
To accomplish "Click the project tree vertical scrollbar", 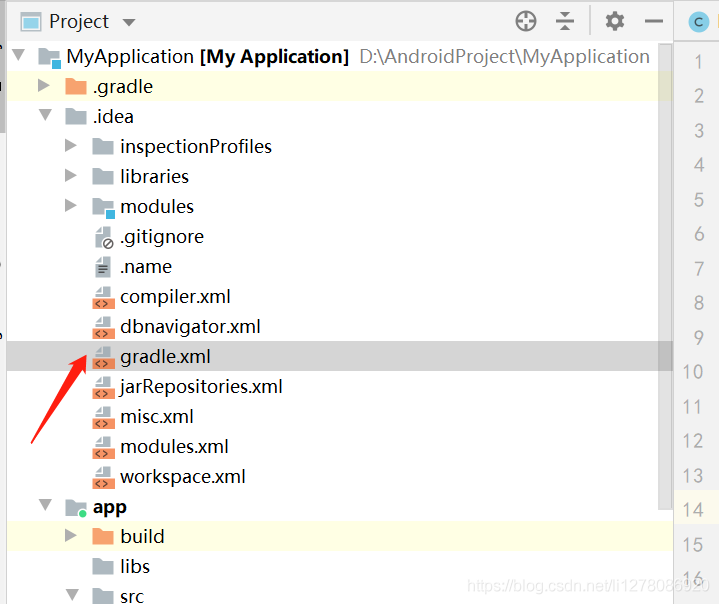I will click(x=665, y=300).
